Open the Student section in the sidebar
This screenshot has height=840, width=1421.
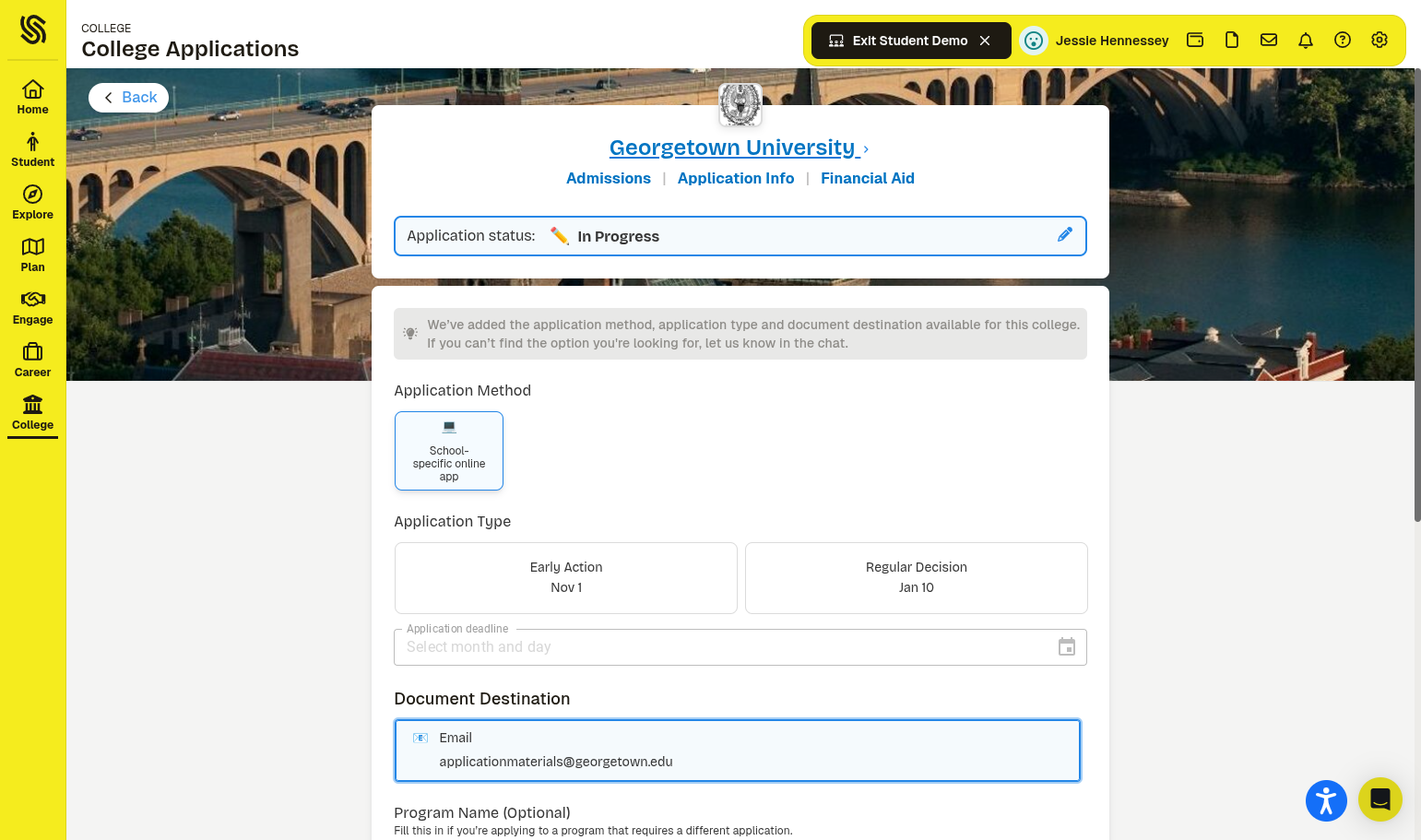(x=33, y=149)
